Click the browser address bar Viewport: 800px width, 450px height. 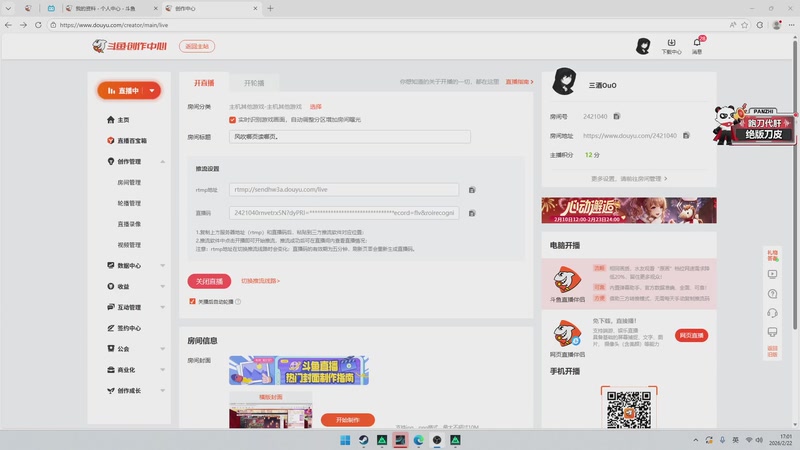pyautogui.click(x=388, y=25)
